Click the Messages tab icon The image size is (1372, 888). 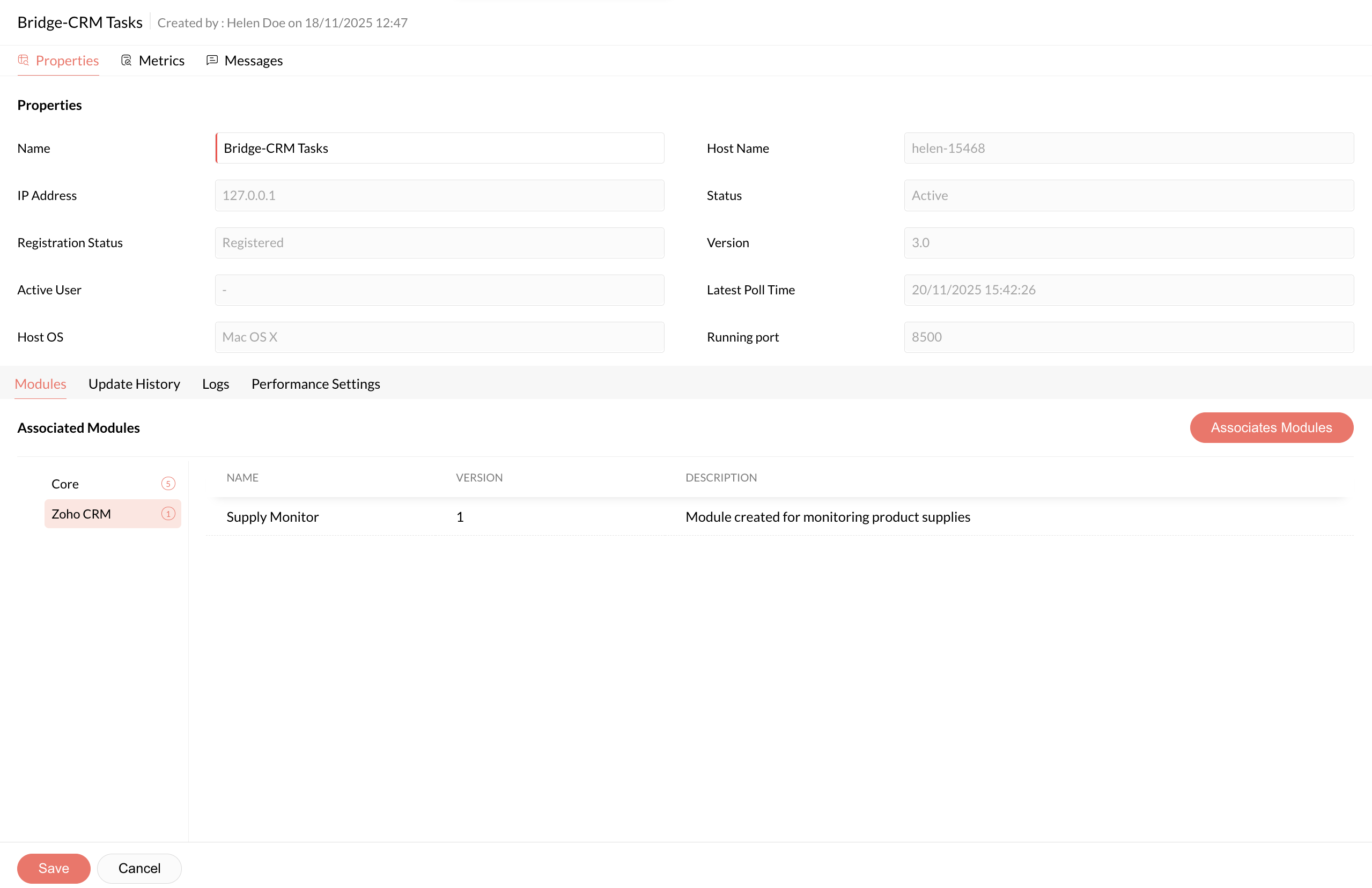coord(212,60)
